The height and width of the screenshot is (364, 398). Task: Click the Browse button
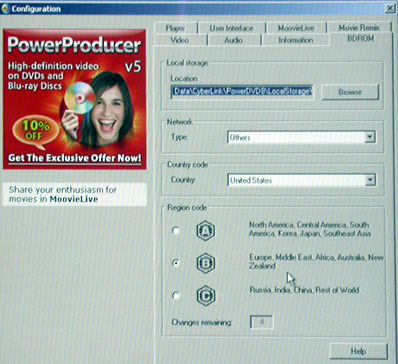(x=350, y=92)
